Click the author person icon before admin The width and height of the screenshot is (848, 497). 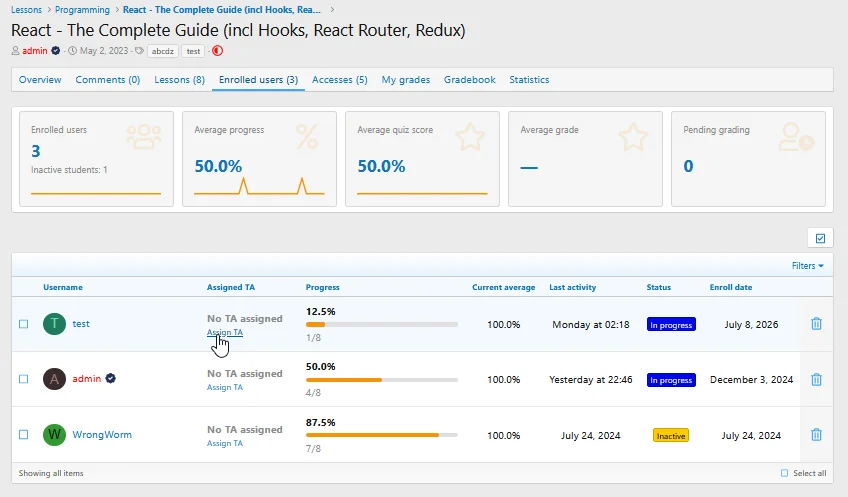[15, 51]
